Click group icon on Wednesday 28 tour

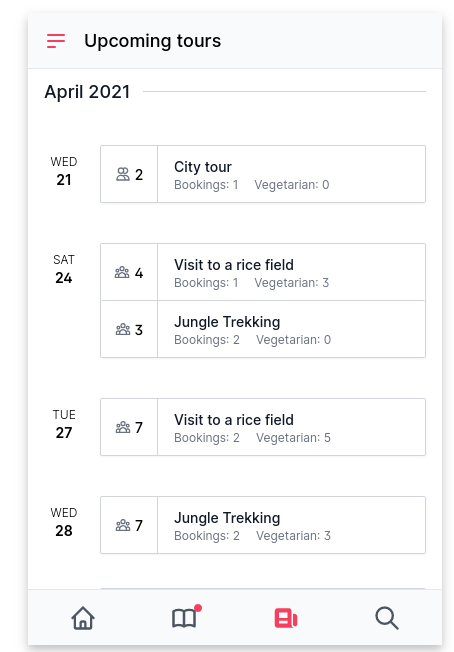coord(123,526)
